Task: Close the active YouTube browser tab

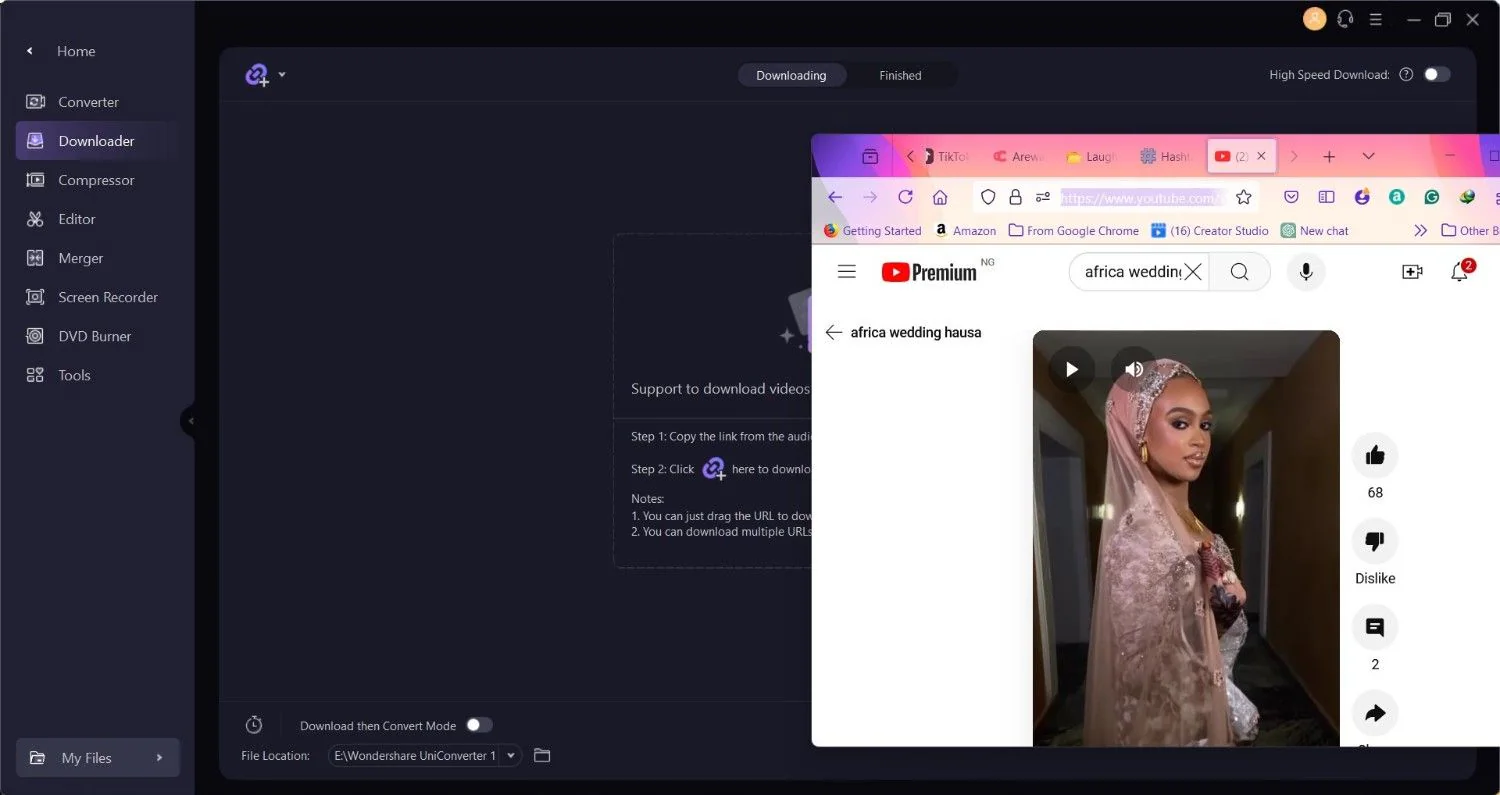Action: [x=1261, y=156]
